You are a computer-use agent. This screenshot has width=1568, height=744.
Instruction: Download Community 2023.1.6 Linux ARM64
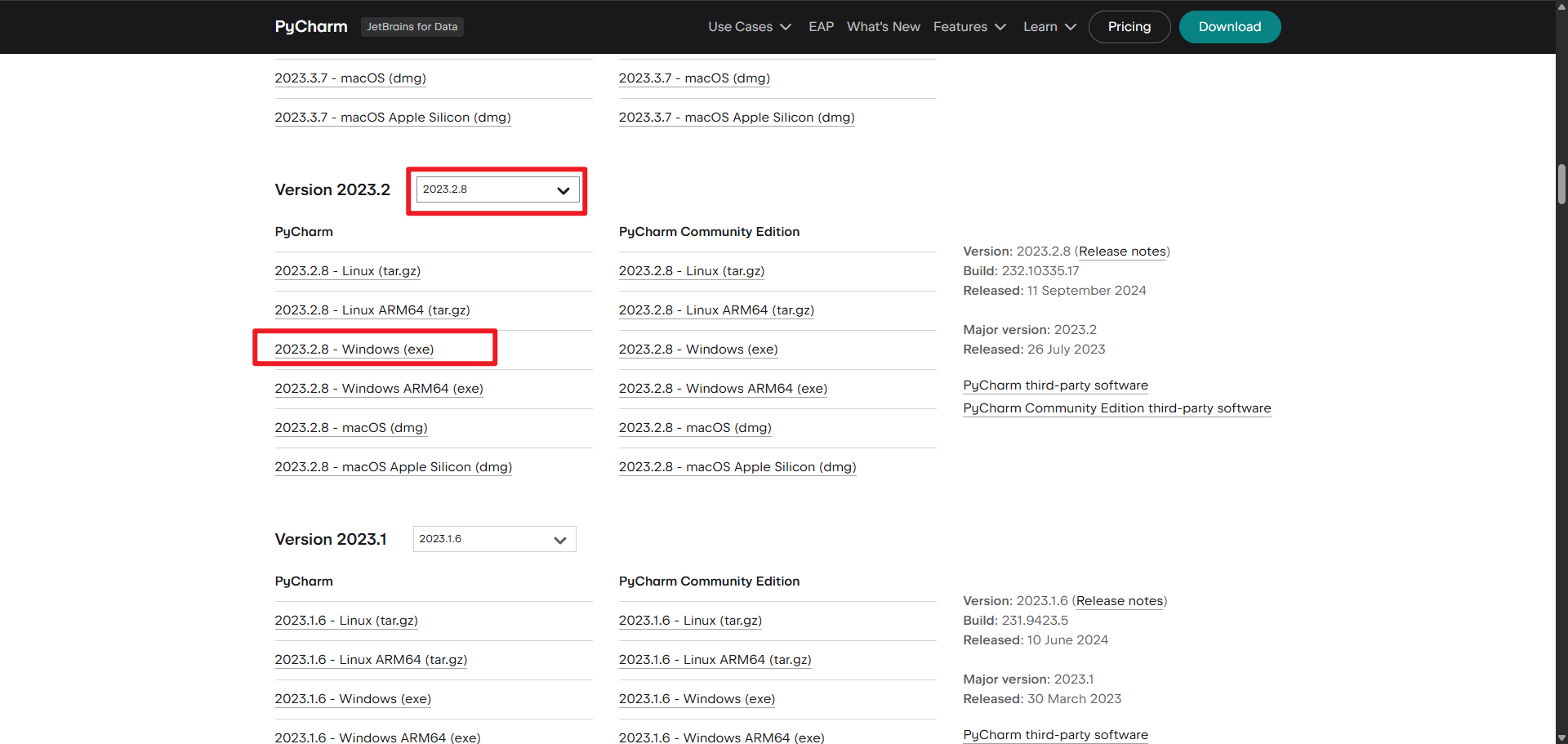pyautogui.click(x=715, y=660)
